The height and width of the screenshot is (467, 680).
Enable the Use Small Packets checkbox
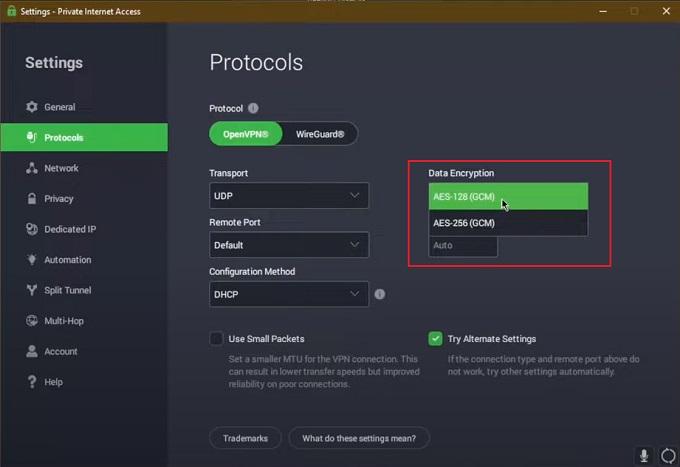[x=216, y=338]
